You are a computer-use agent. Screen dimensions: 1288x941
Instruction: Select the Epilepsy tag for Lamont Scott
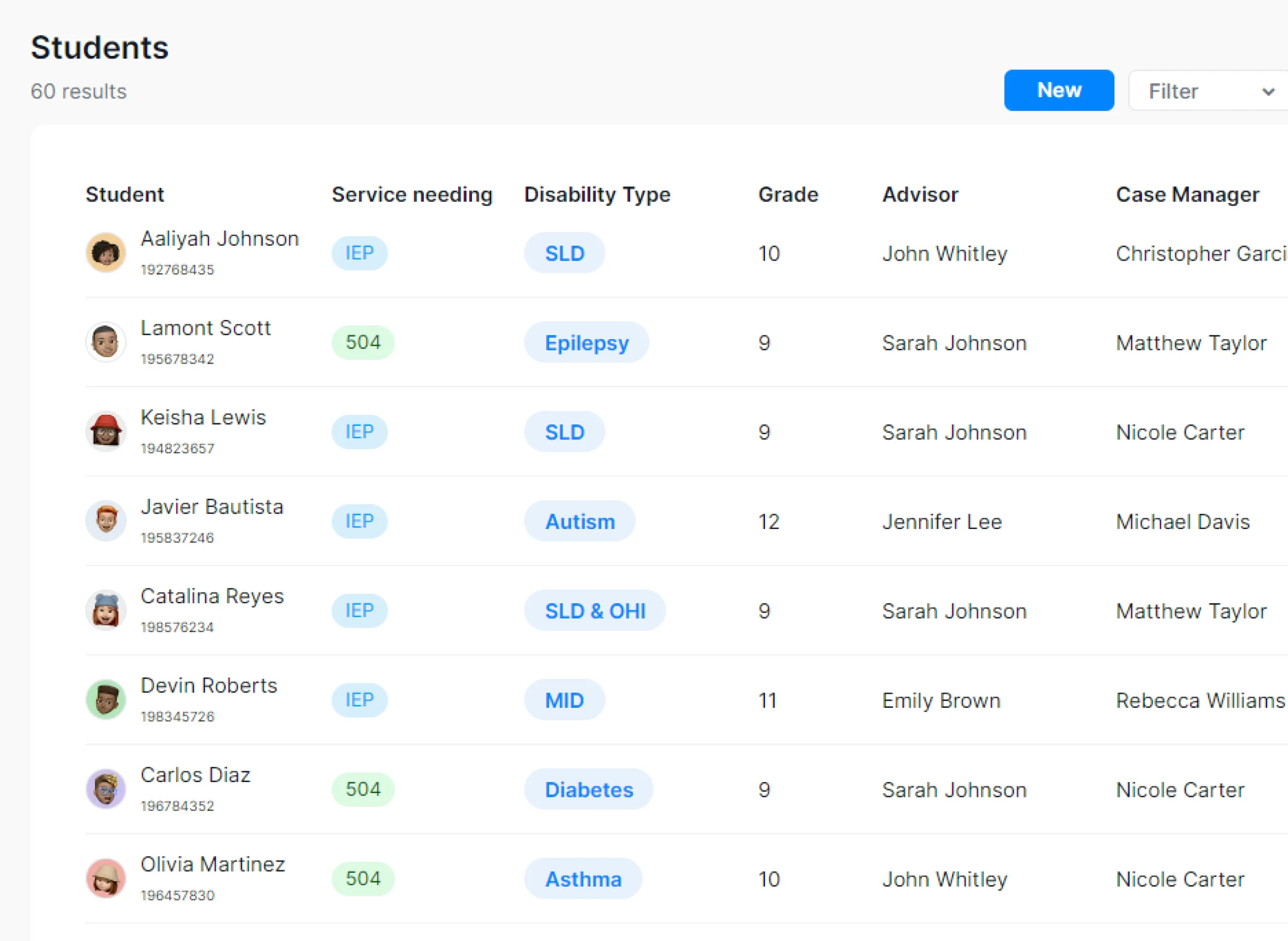pos(587,343)
